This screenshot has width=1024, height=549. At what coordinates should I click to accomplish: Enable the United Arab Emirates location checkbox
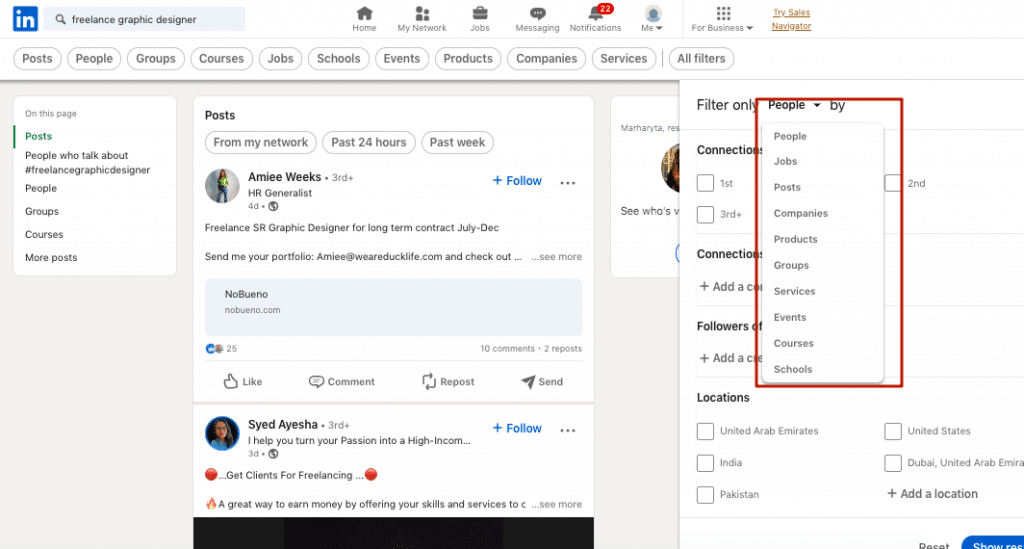click(705, 431)
